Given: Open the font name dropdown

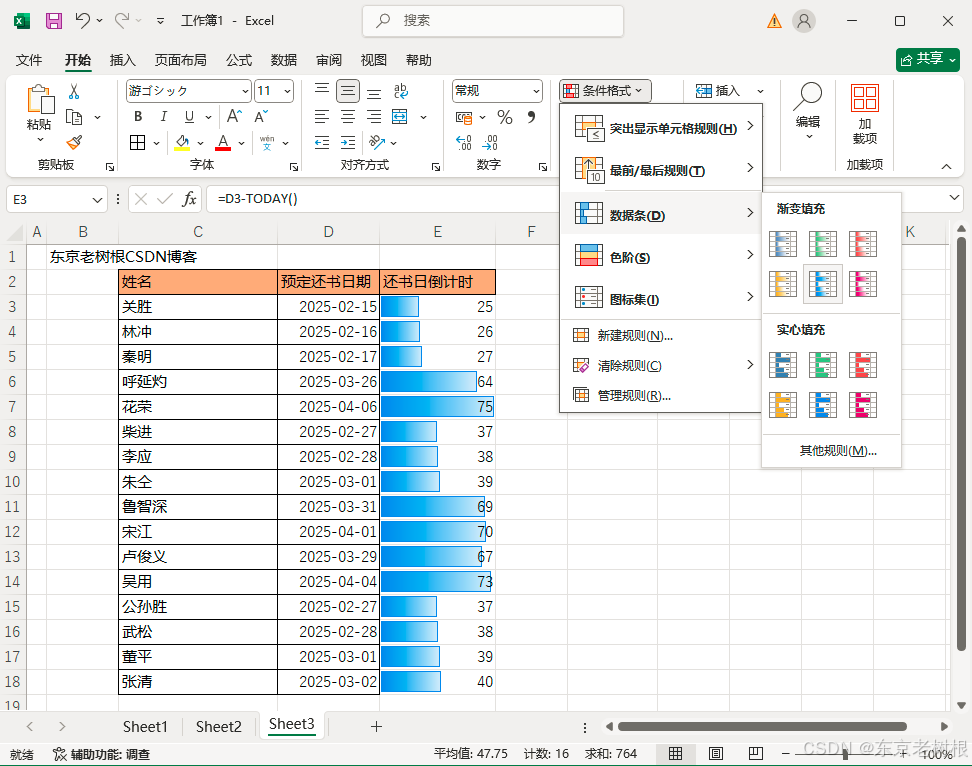Looking at the screenshot, I should 244,91.
